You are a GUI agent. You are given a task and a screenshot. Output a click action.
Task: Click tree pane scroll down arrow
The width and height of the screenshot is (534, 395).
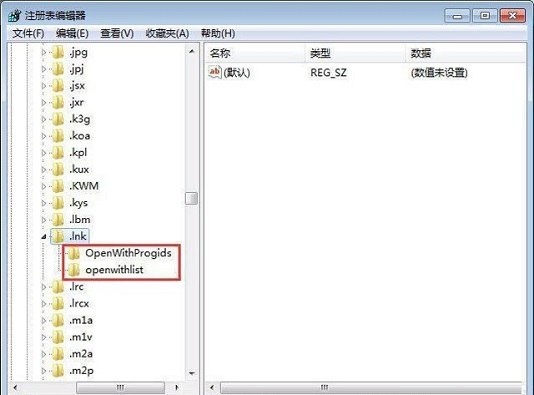[x=192, y=373]
